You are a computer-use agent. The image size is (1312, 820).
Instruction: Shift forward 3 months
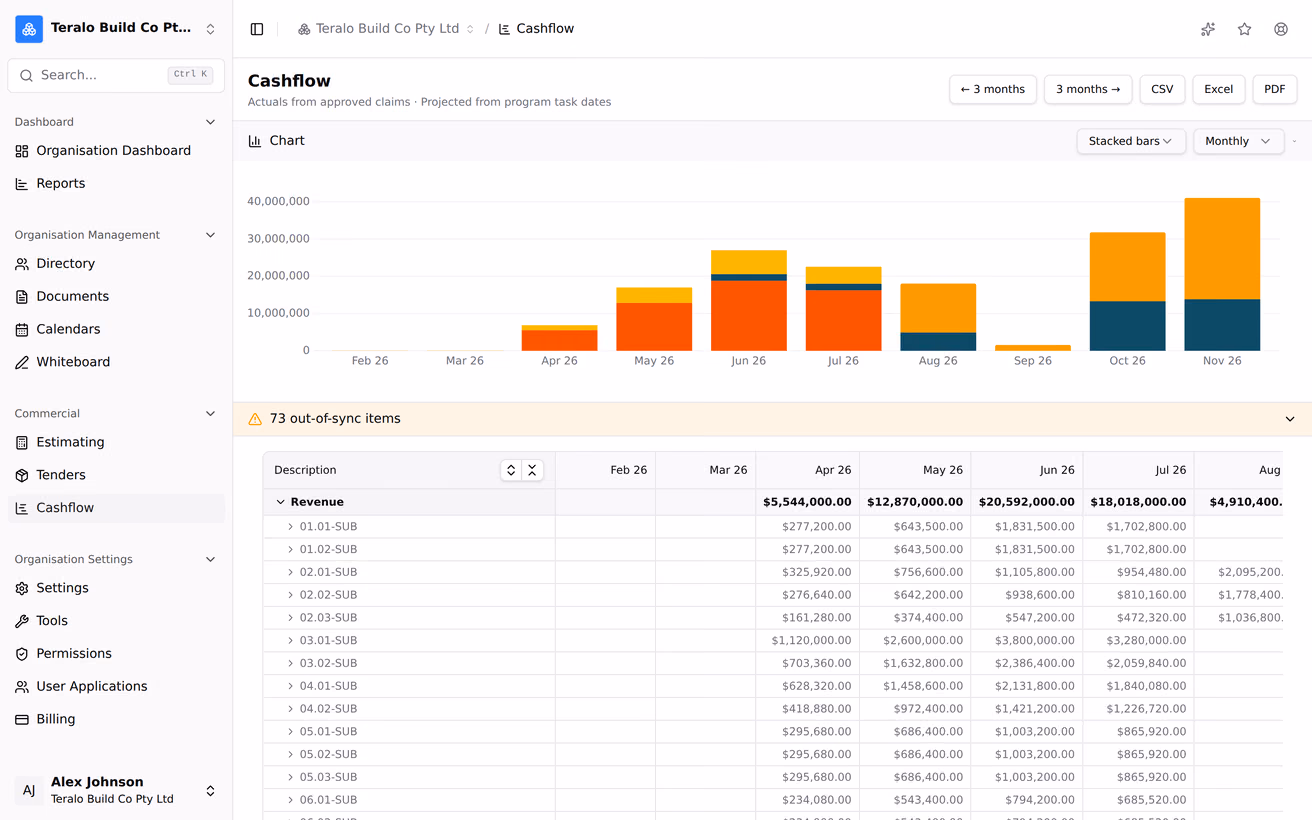1088,89
